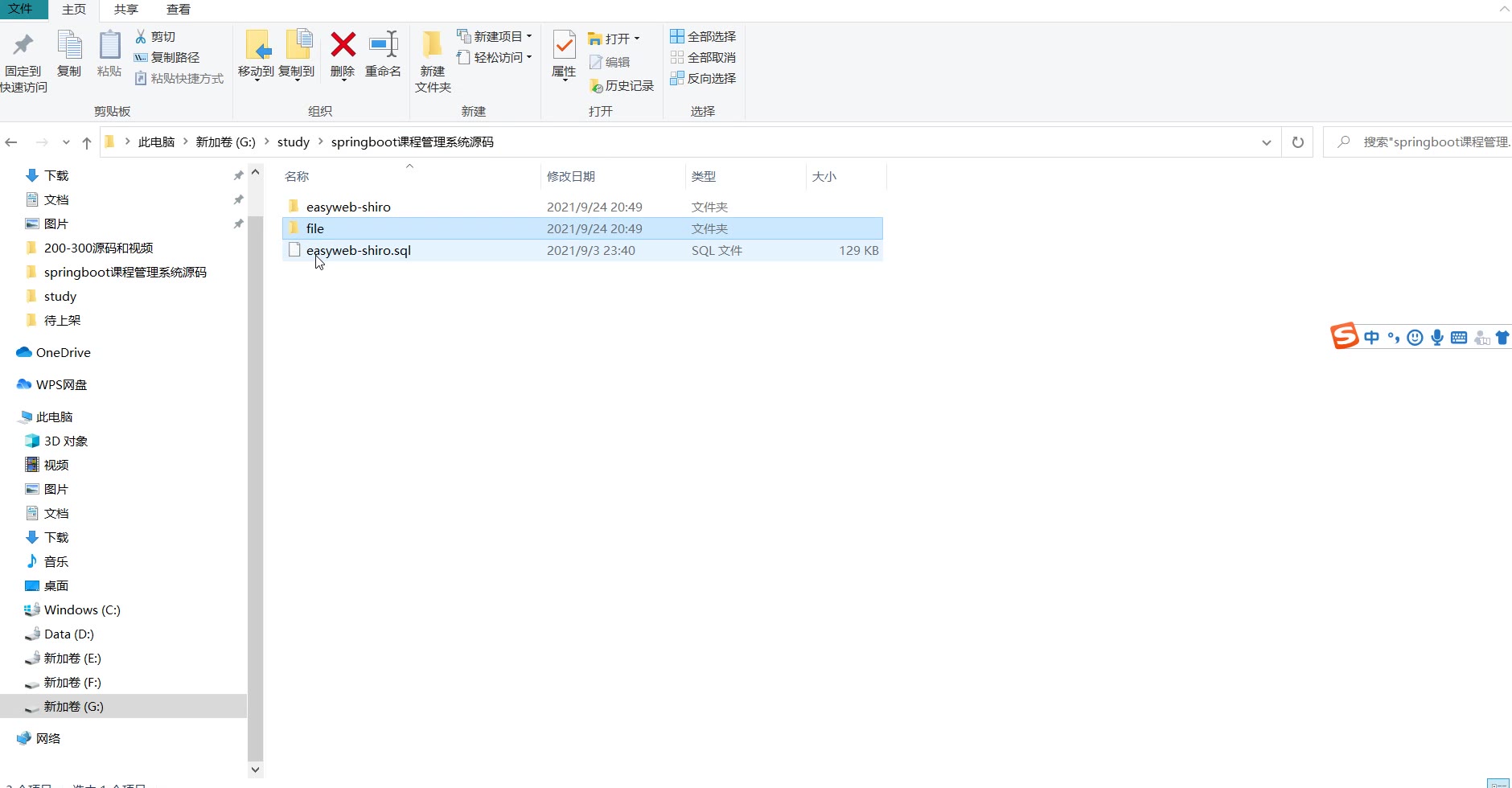The width and height of the screenshot is (1512, 788).
Task: Sort by the 类型 column header
Action: pyautogui.click(x=704, y=176)
